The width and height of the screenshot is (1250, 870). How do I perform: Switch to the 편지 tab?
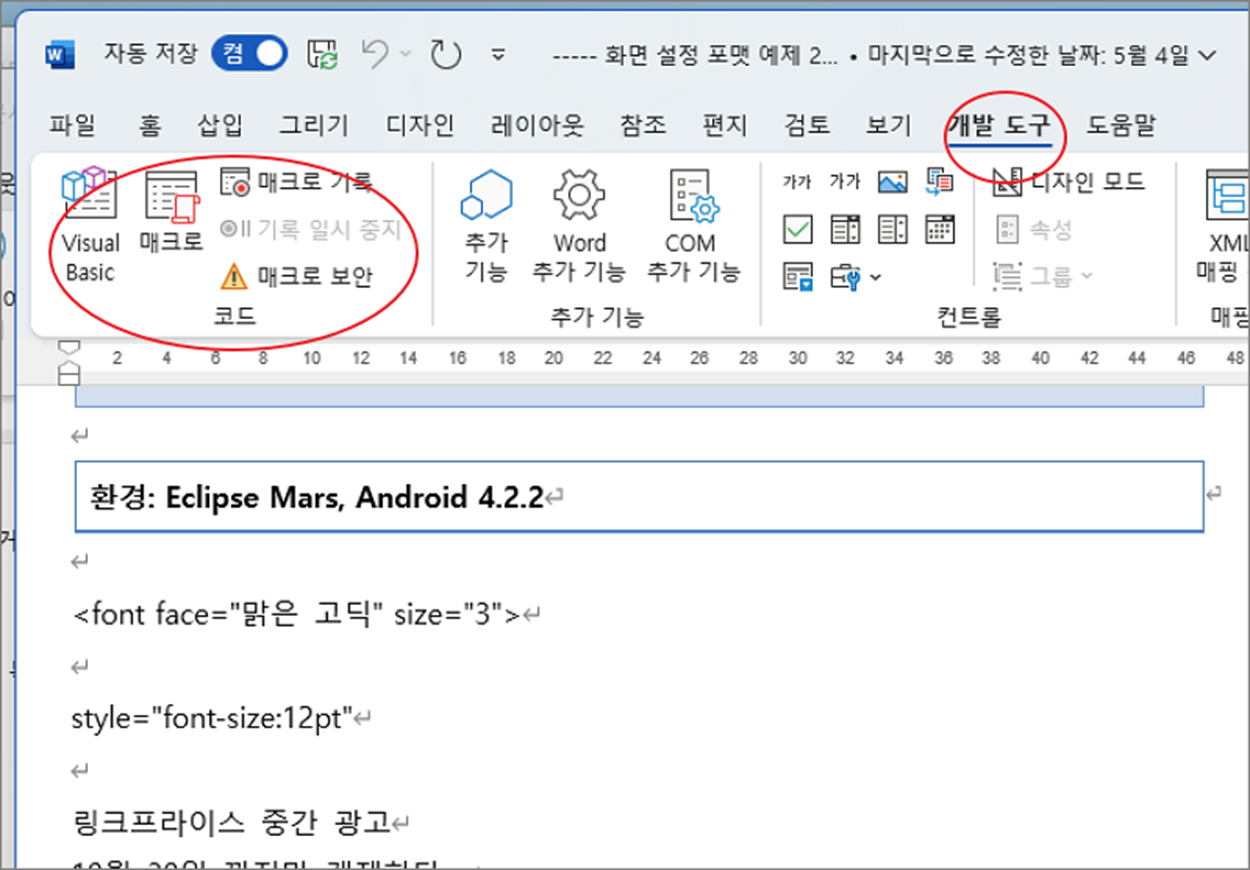[x=725, y=126]
